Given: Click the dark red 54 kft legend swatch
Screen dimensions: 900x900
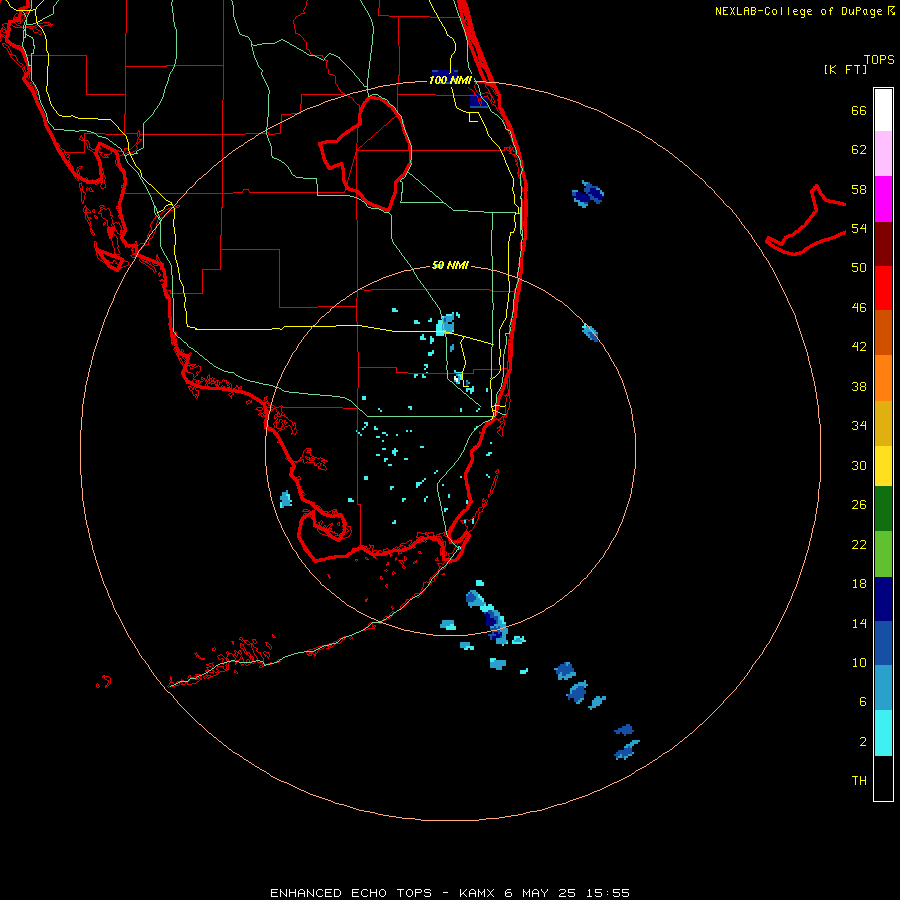Looking at the screenshot, I should coord(883,244).
